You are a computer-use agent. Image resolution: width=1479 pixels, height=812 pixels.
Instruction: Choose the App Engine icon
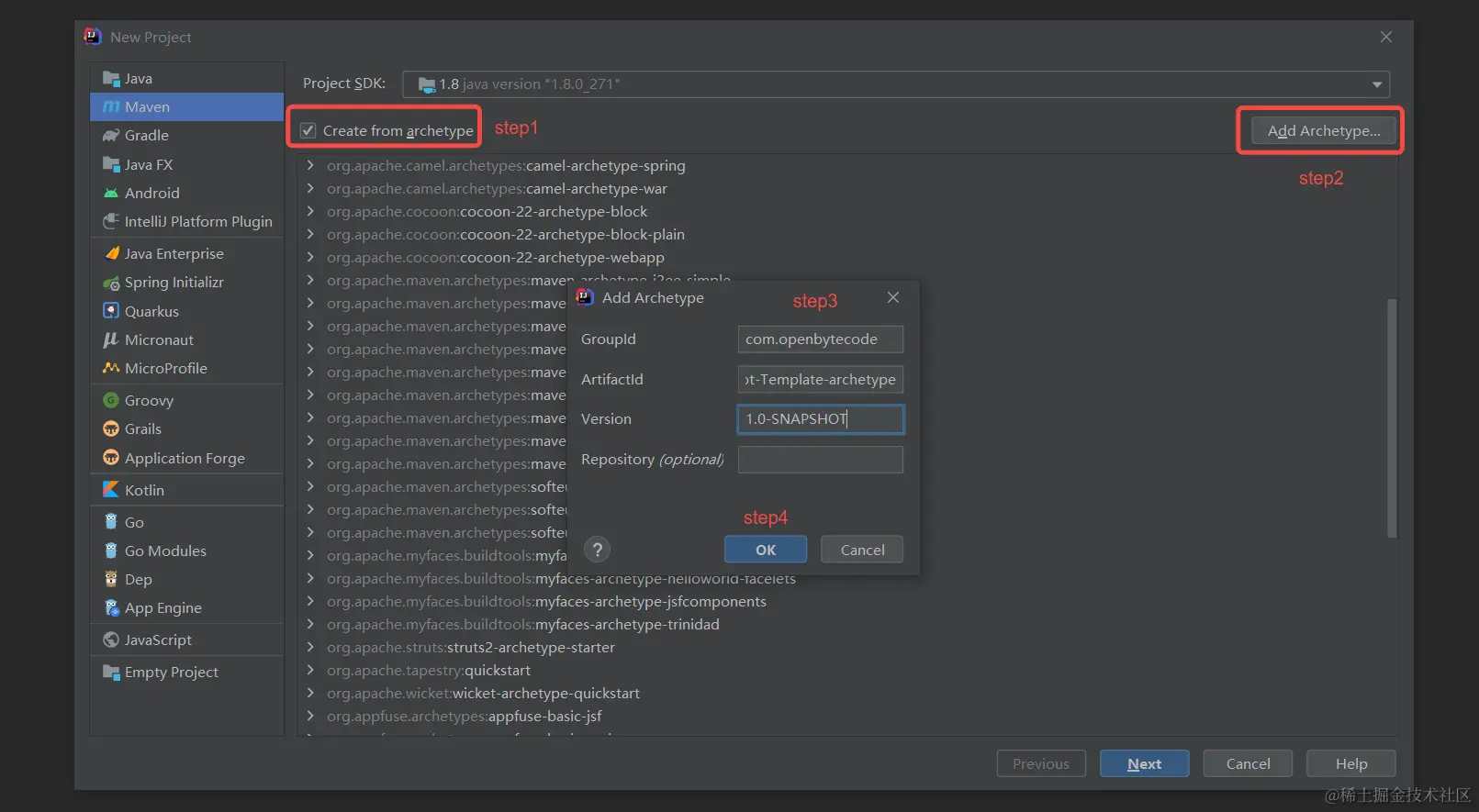(111, 607)
